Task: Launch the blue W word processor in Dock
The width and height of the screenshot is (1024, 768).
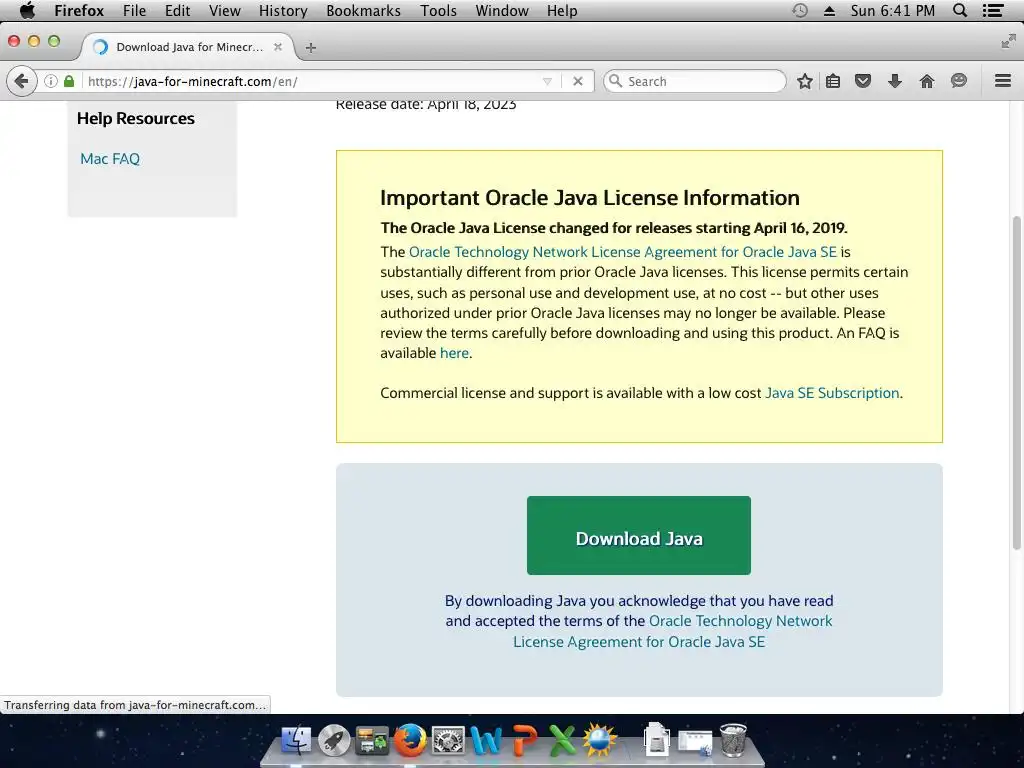Action: (486, 741)
